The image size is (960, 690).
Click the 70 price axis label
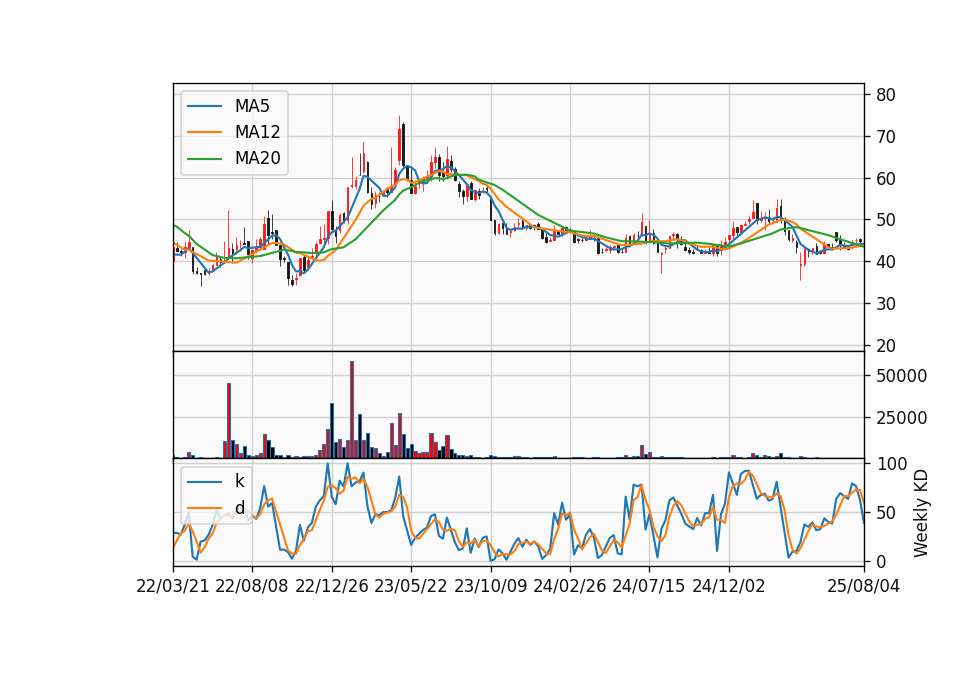click(886, 137)
